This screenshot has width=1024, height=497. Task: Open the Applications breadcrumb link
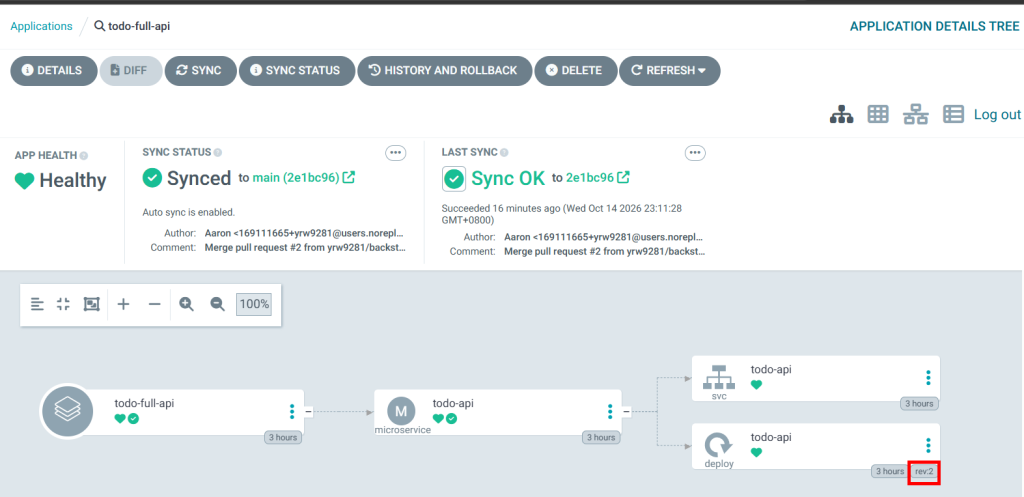(41, 26)
